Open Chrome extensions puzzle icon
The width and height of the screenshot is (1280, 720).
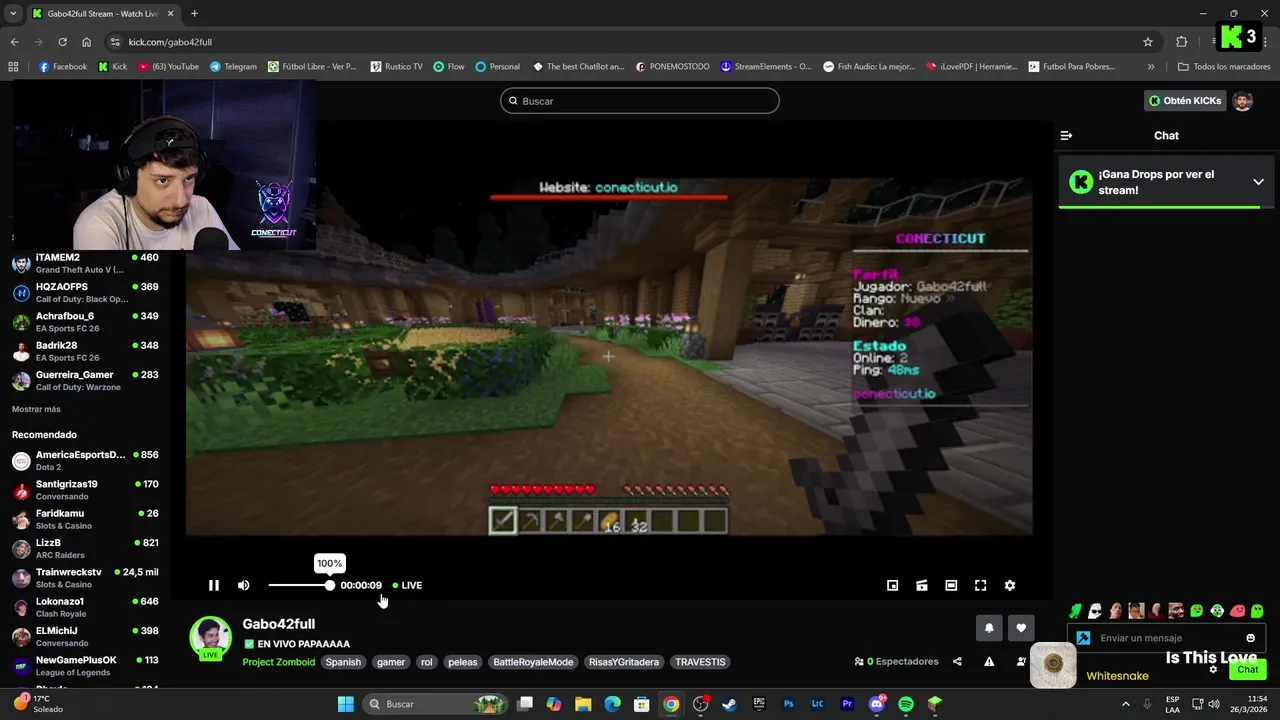[x=1181, y=42]
